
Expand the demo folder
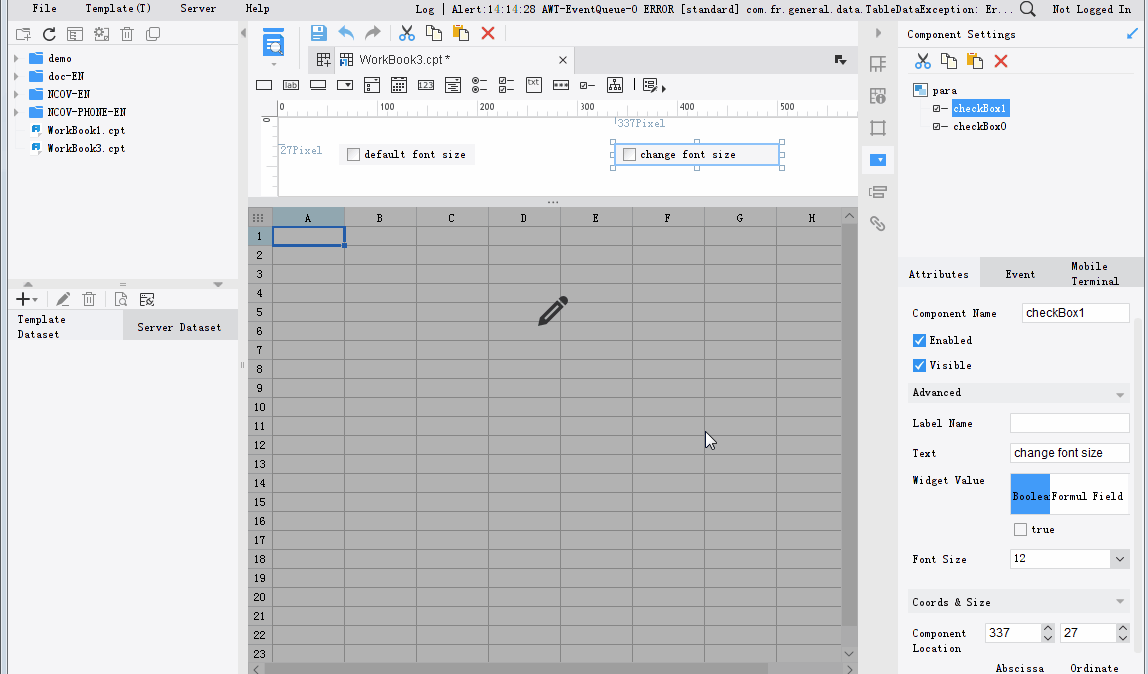click(x=15, y=58)
